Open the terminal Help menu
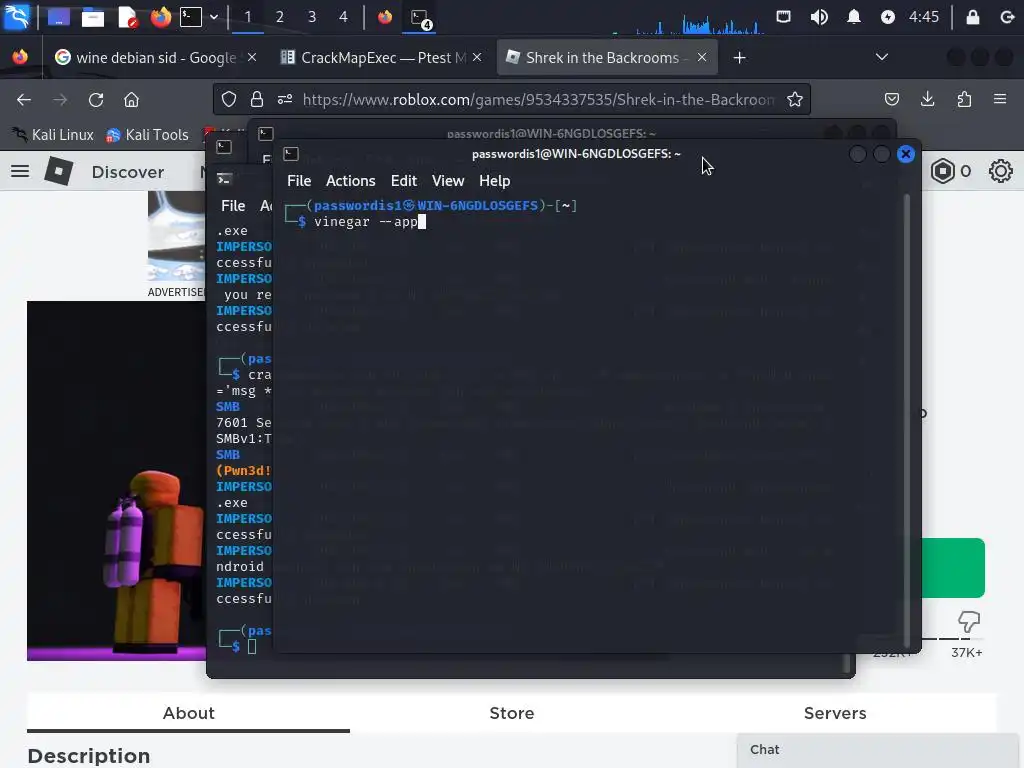Image resolution: width=1024 pixels, height=768 pixels. tap(494, 181)
